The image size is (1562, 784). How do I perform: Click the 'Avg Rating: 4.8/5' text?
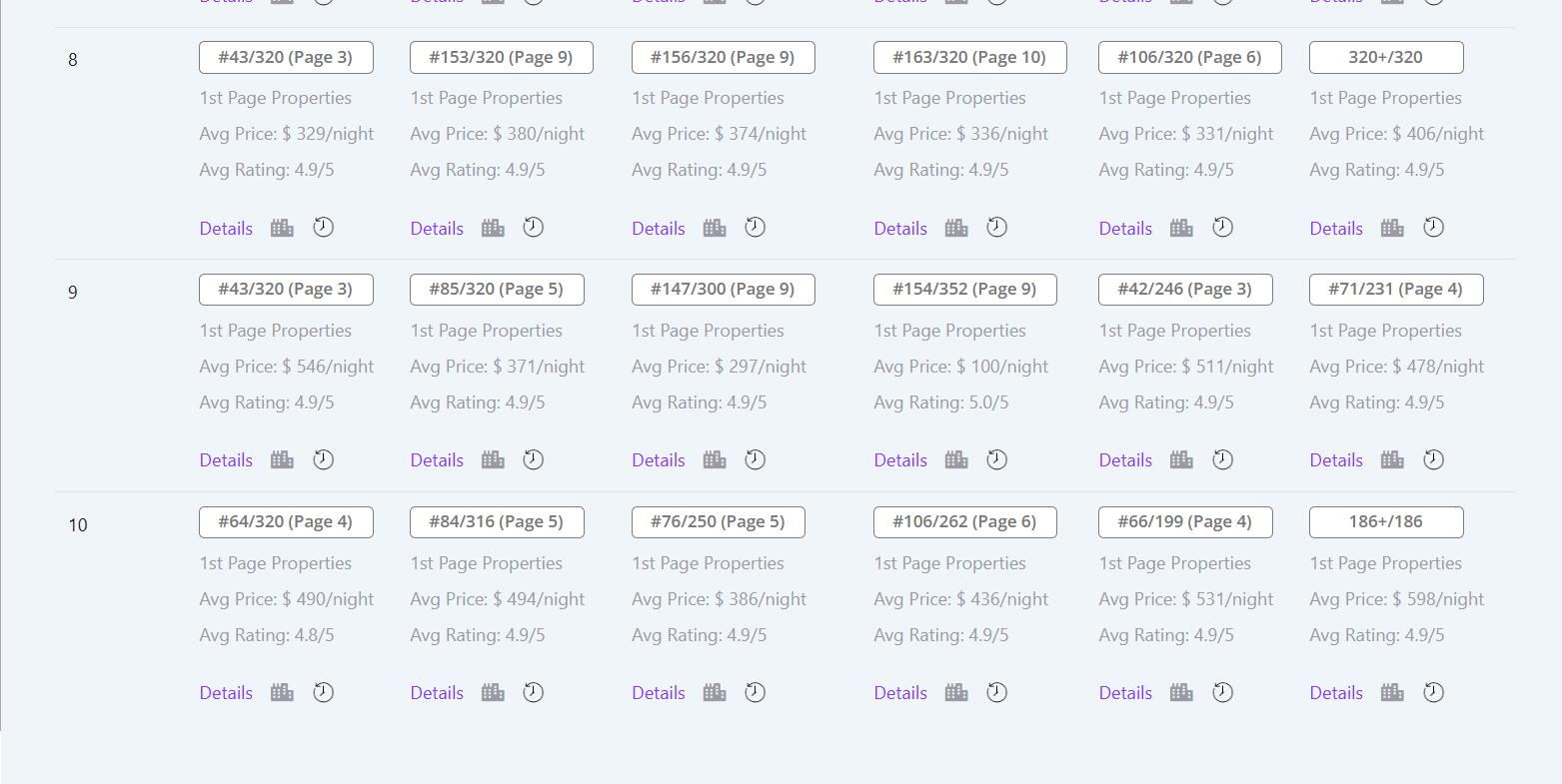click(x=267, y=635)
